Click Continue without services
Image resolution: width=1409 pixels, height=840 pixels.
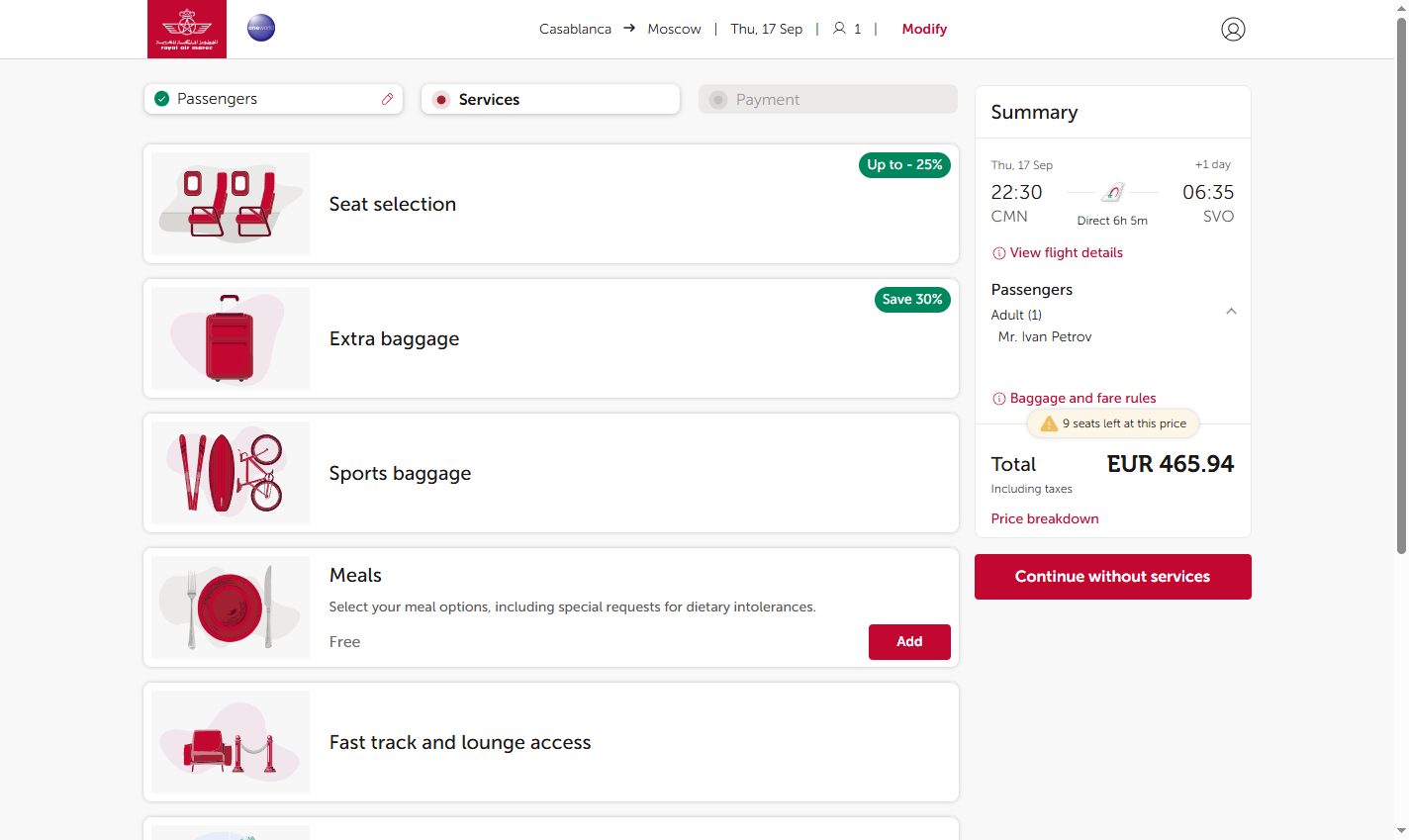pos(1113,577)
